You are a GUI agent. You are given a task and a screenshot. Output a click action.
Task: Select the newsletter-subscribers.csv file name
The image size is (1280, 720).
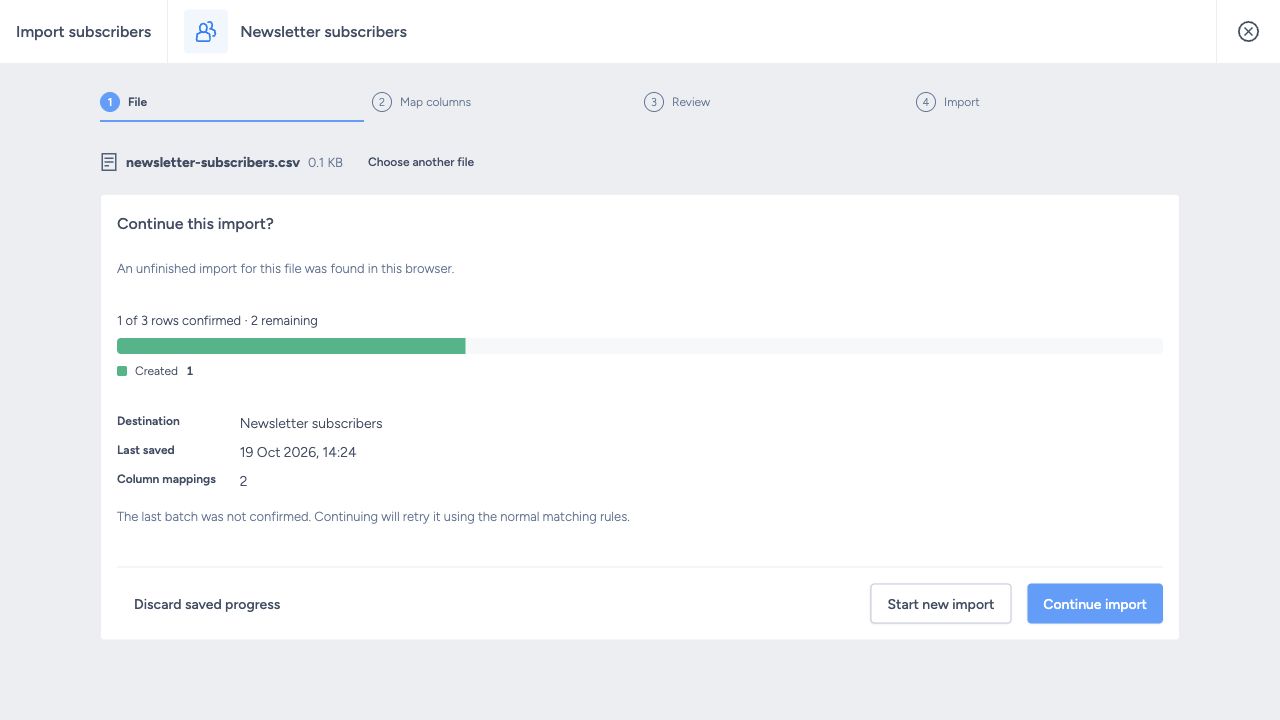click(x=213, y=162)
